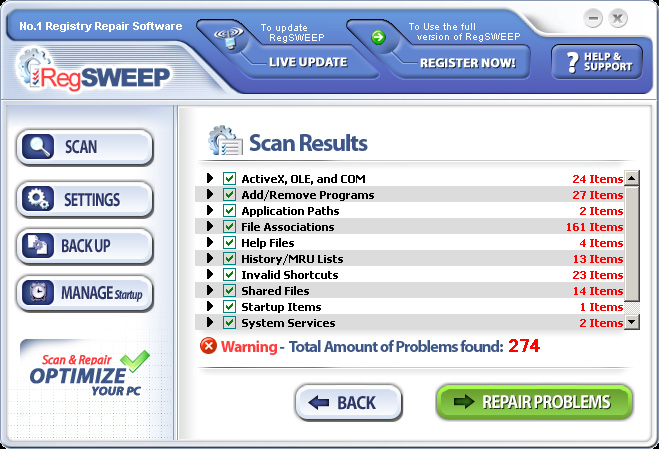Click REGISTER NOW! button
Viewport: 659px width, 449px height.
pos(467,63)
